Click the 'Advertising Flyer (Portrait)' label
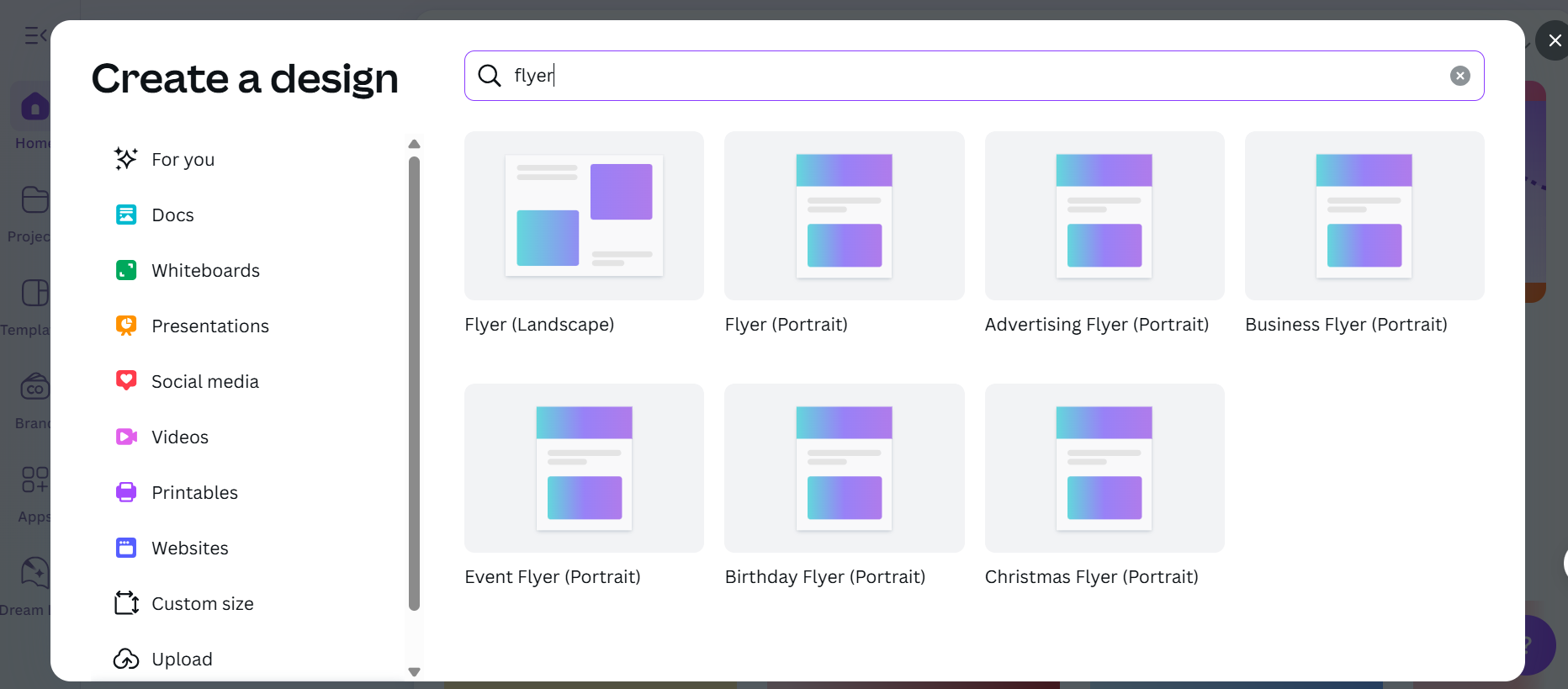Viewport: 1568px width, 689px height. (1097, 325)
